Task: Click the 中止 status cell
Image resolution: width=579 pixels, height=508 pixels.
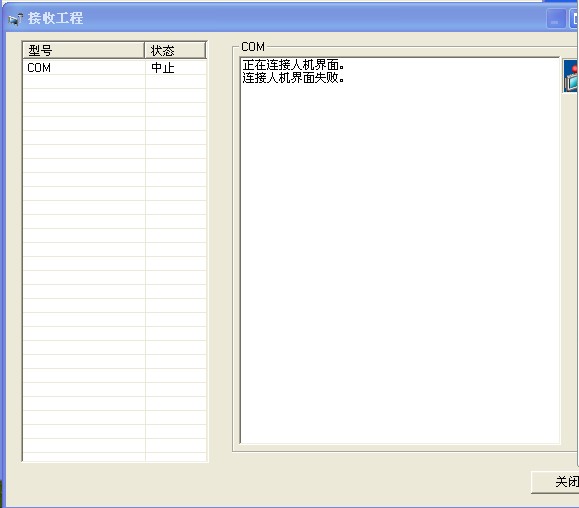Action: click(x=163, y=68)
